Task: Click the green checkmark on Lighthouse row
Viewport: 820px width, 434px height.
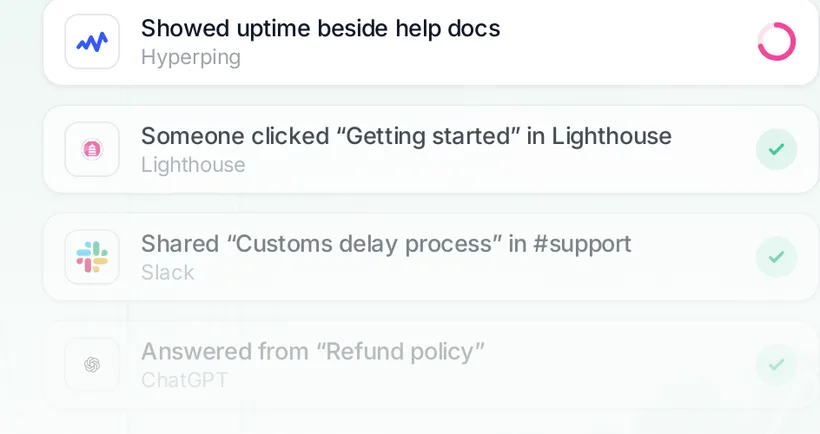Action: point(777,150)
